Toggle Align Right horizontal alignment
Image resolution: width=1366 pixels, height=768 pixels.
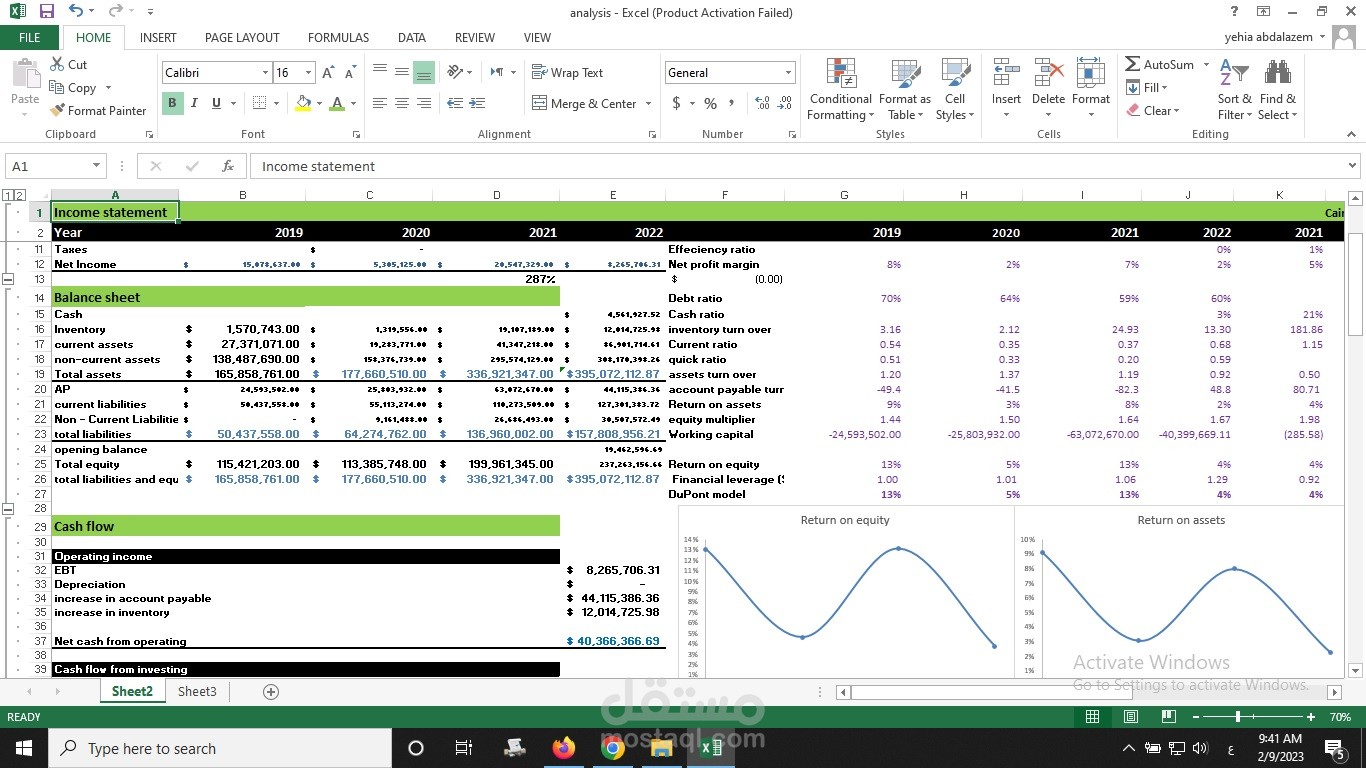(x=423, y=103)
